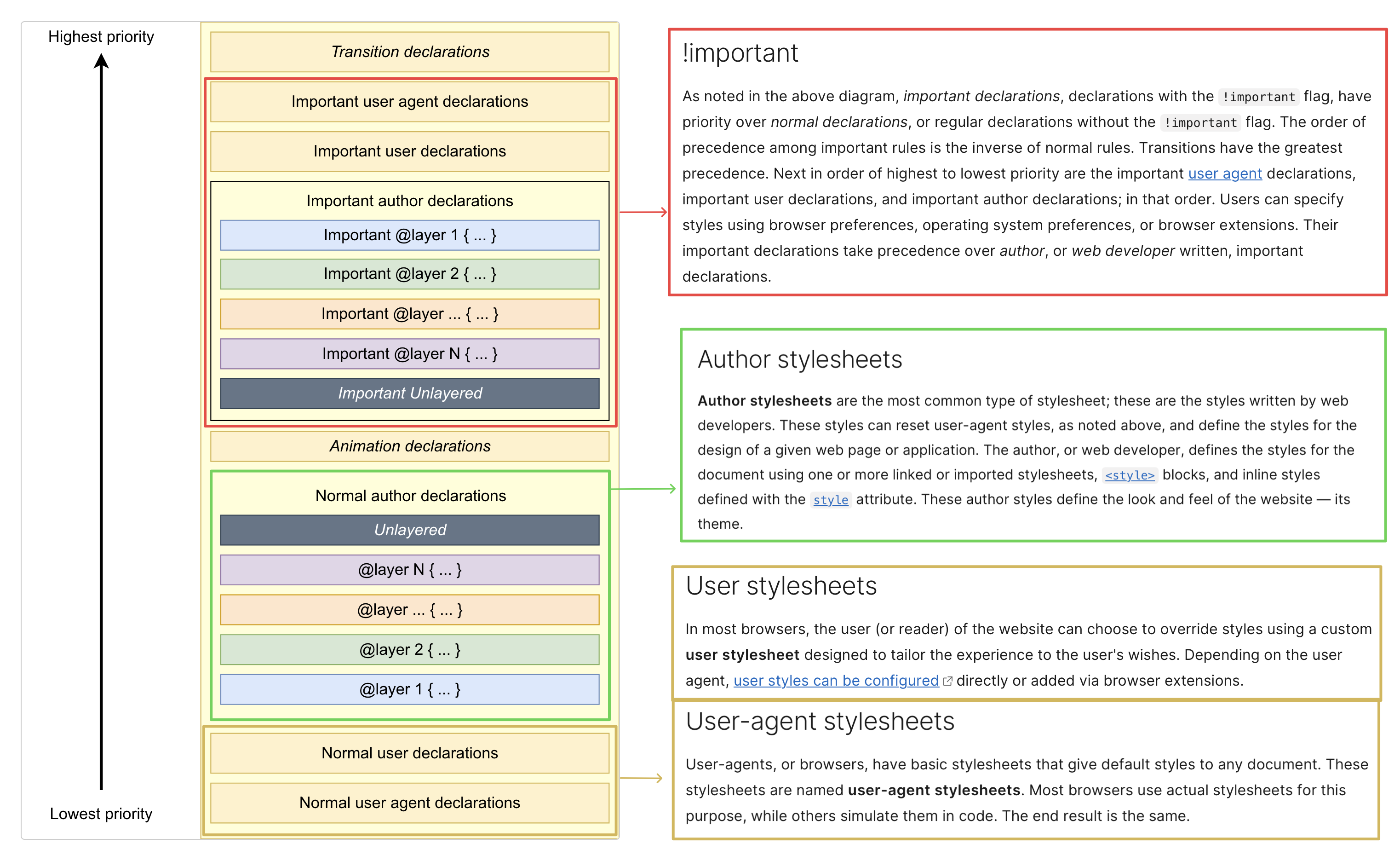
Task: Open the 'user agent' link
Action: click(x=1224, y=173)
